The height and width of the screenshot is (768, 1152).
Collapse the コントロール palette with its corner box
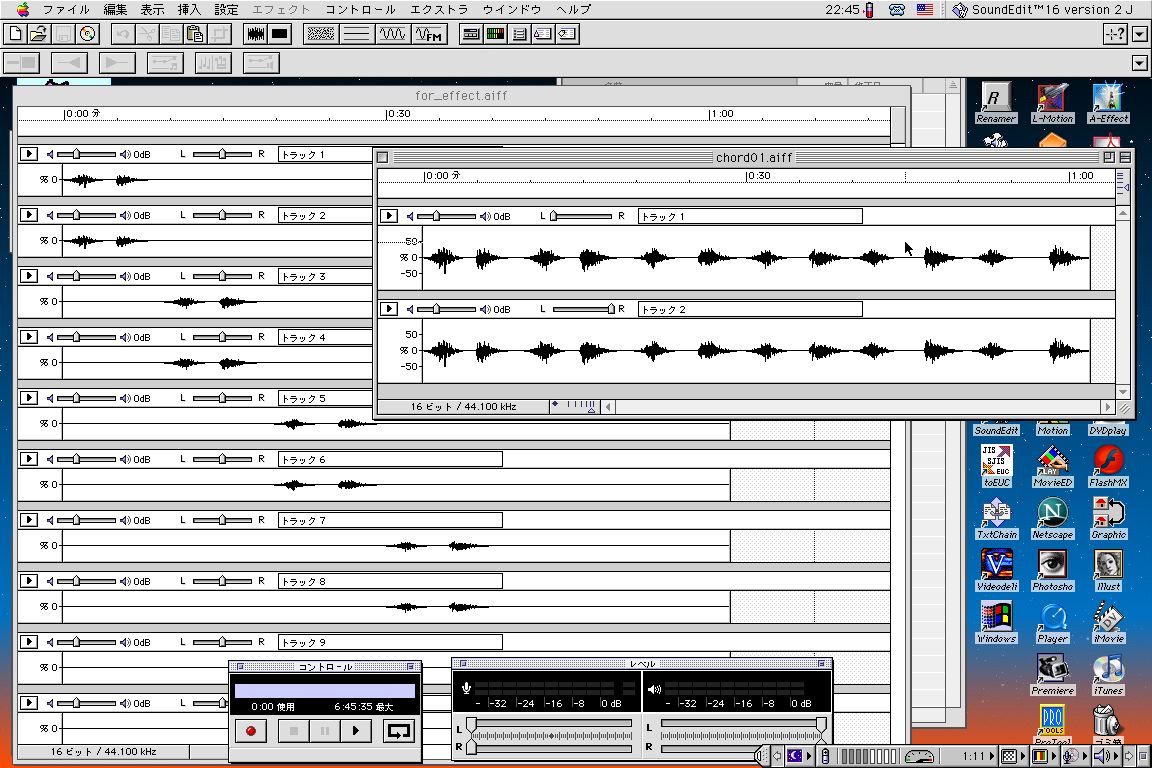pyautogui.click(x=411, y=667)
